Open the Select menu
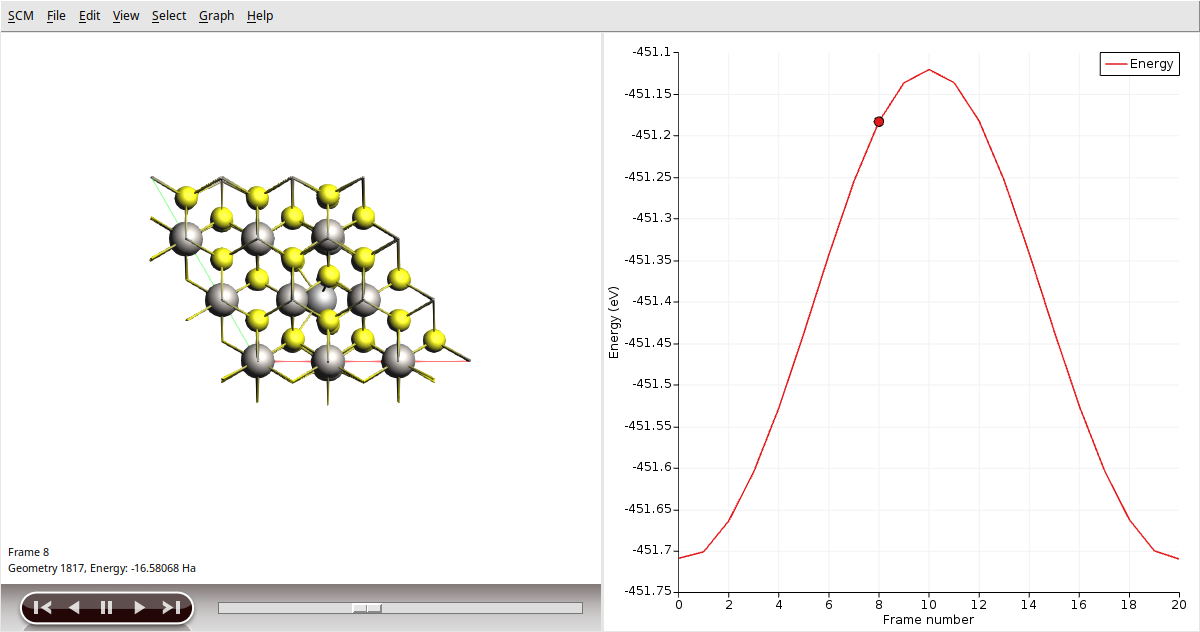 169,16
